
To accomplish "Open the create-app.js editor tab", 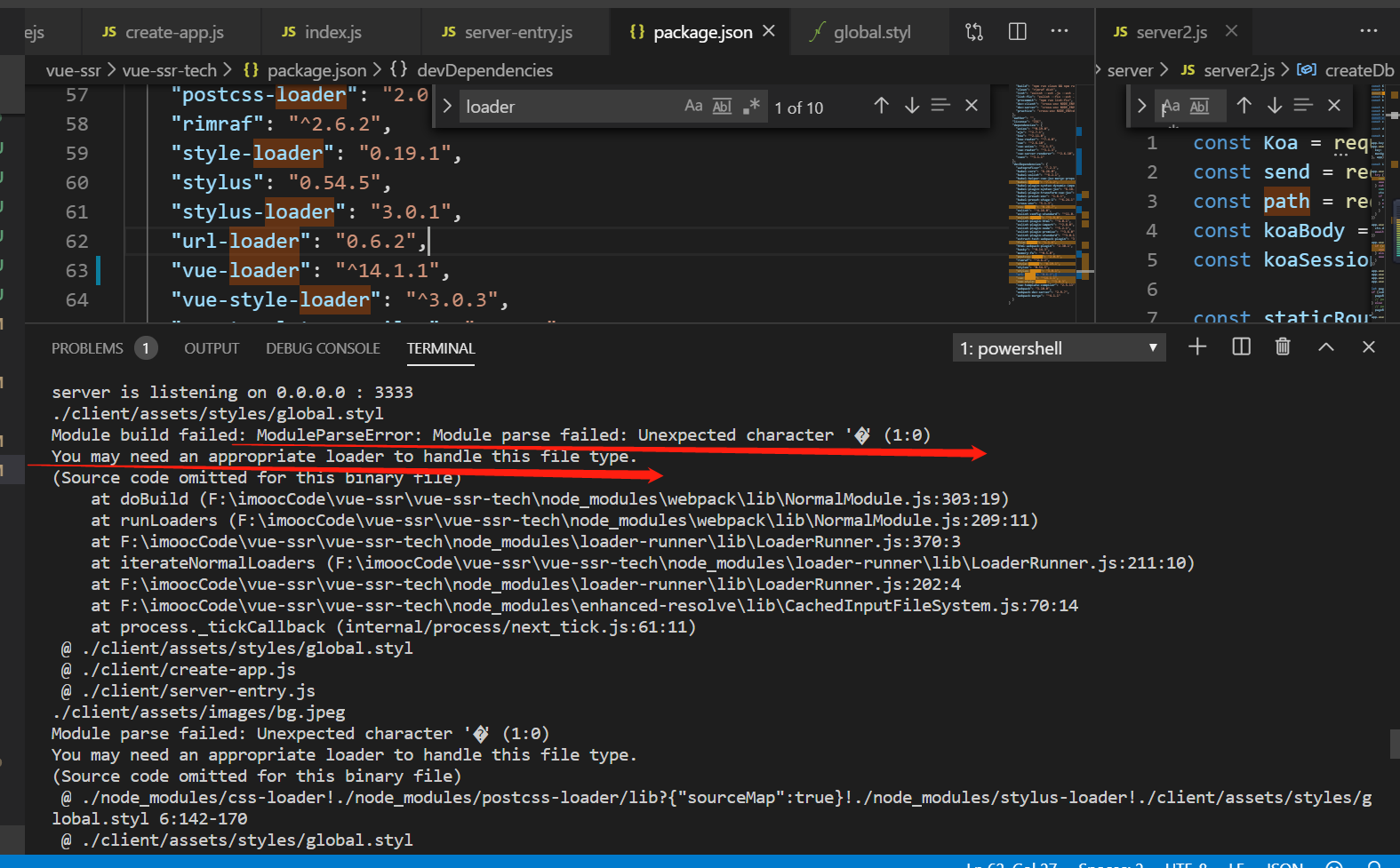I will (164, 32).
